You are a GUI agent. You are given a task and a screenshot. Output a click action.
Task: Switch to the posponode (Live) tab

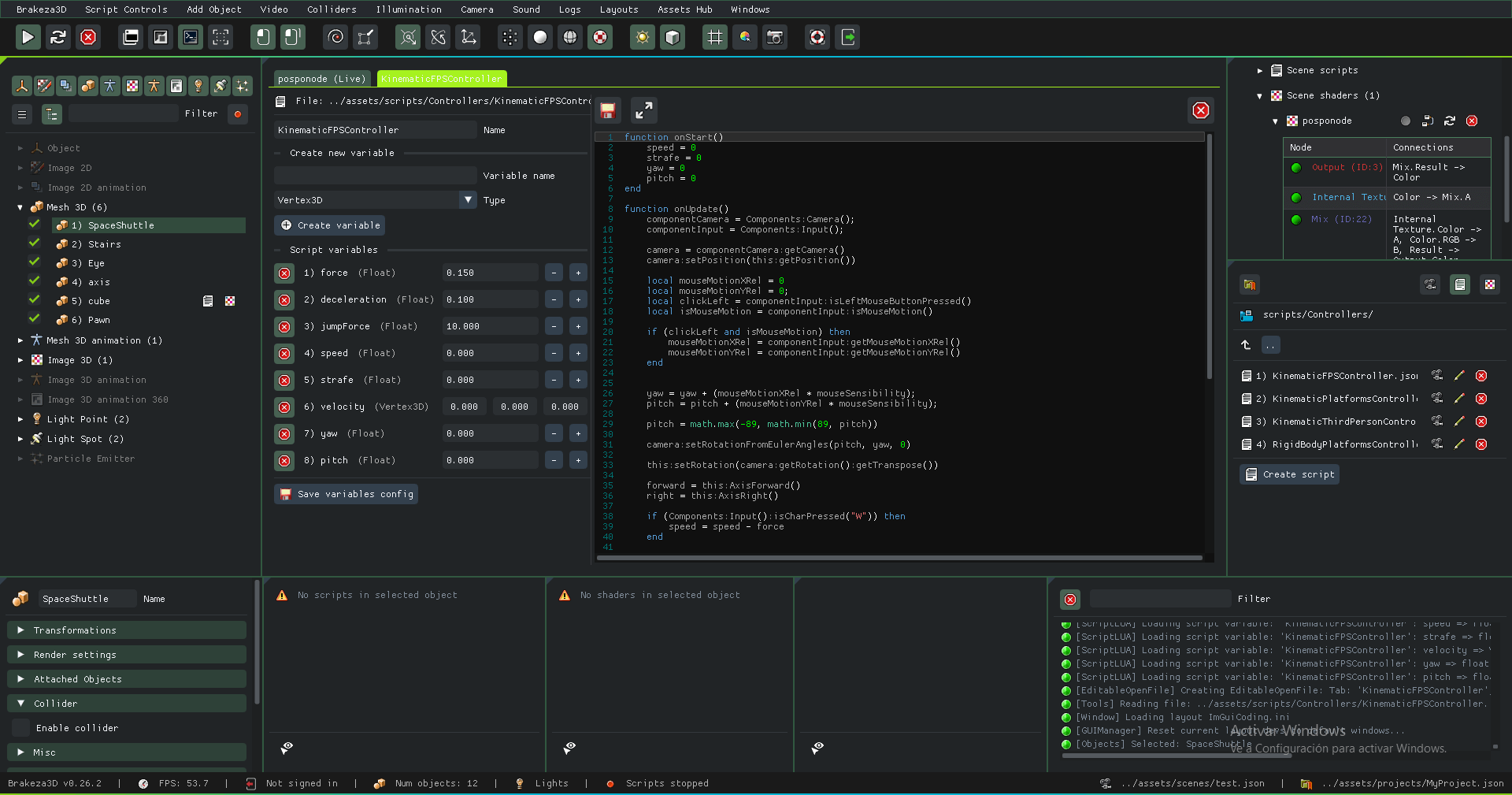[x=321, y=79]
